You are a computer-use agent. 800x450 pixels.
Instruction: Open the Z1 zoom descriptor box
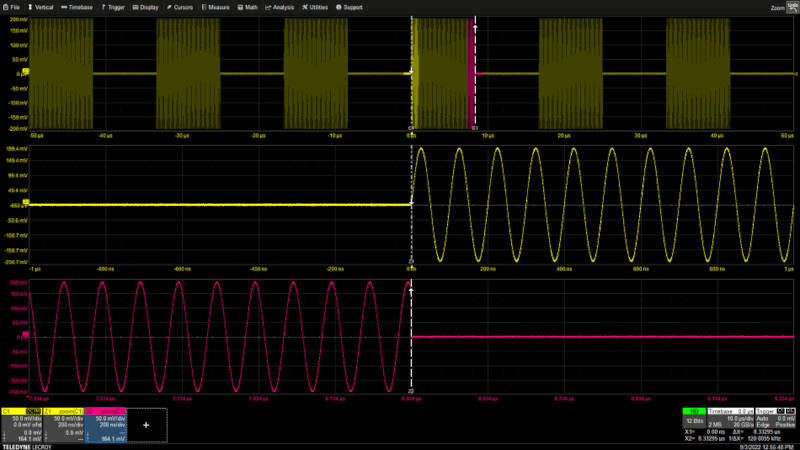[62, 424]
